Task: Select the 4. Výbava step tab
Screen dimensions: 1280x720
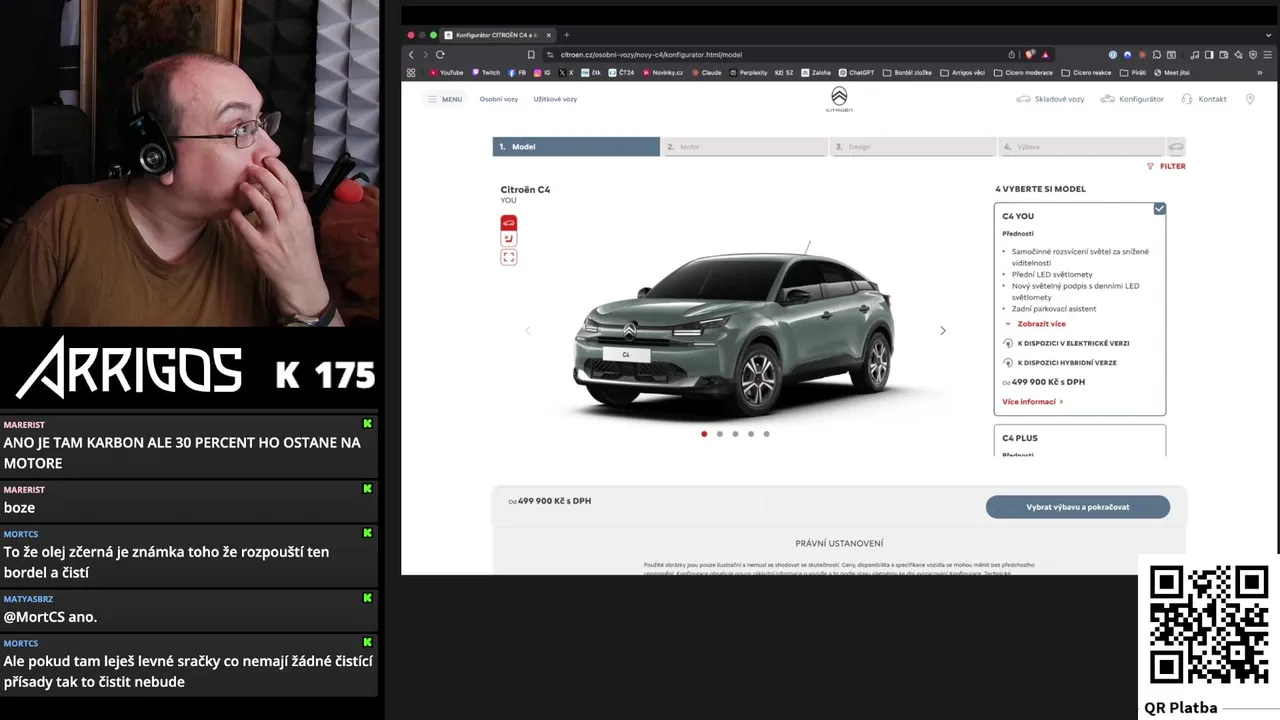Action: 1081,147
